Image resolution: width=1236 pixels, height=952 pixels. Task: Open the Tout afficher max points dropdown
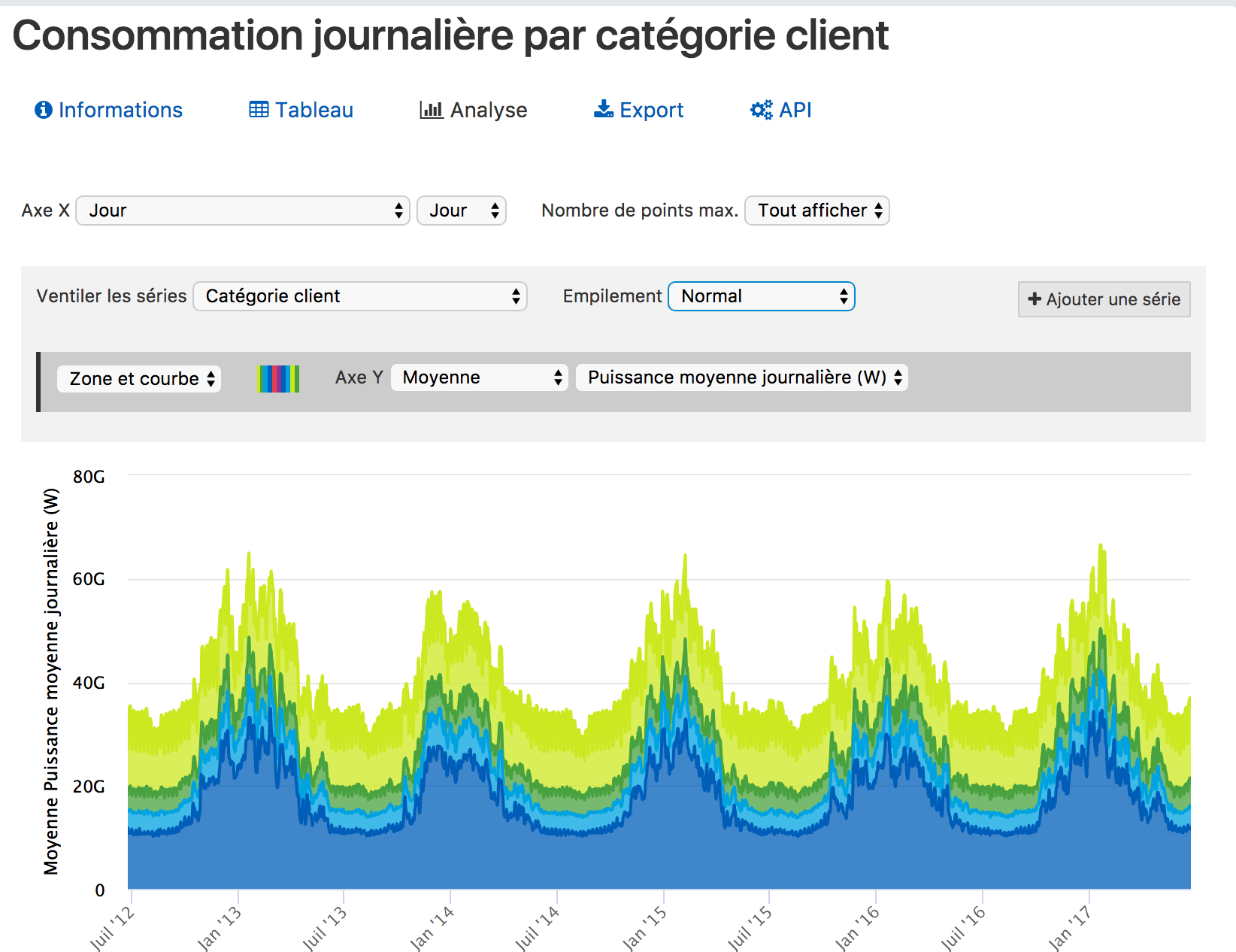click(x=817, y=211)
